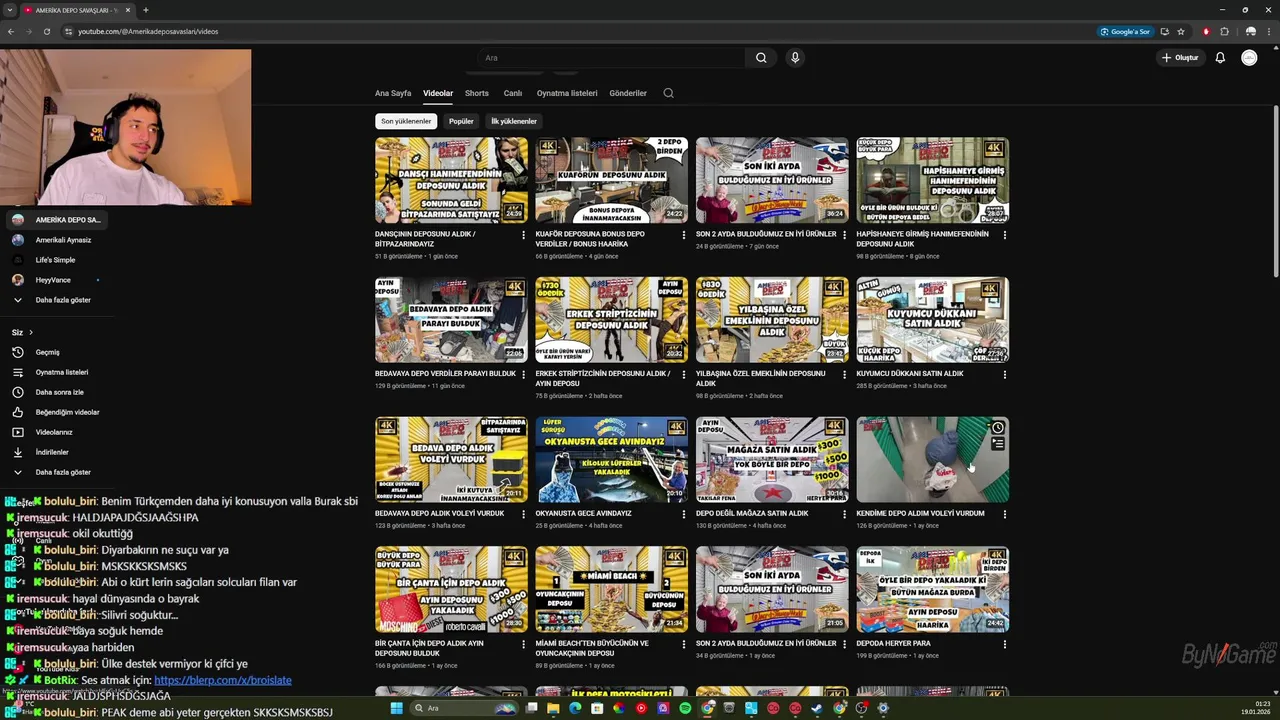Image resolution: width=1280 pixels, height=720 pixels.
Task: Go back to the previous page
Action: tap(11, 31)
